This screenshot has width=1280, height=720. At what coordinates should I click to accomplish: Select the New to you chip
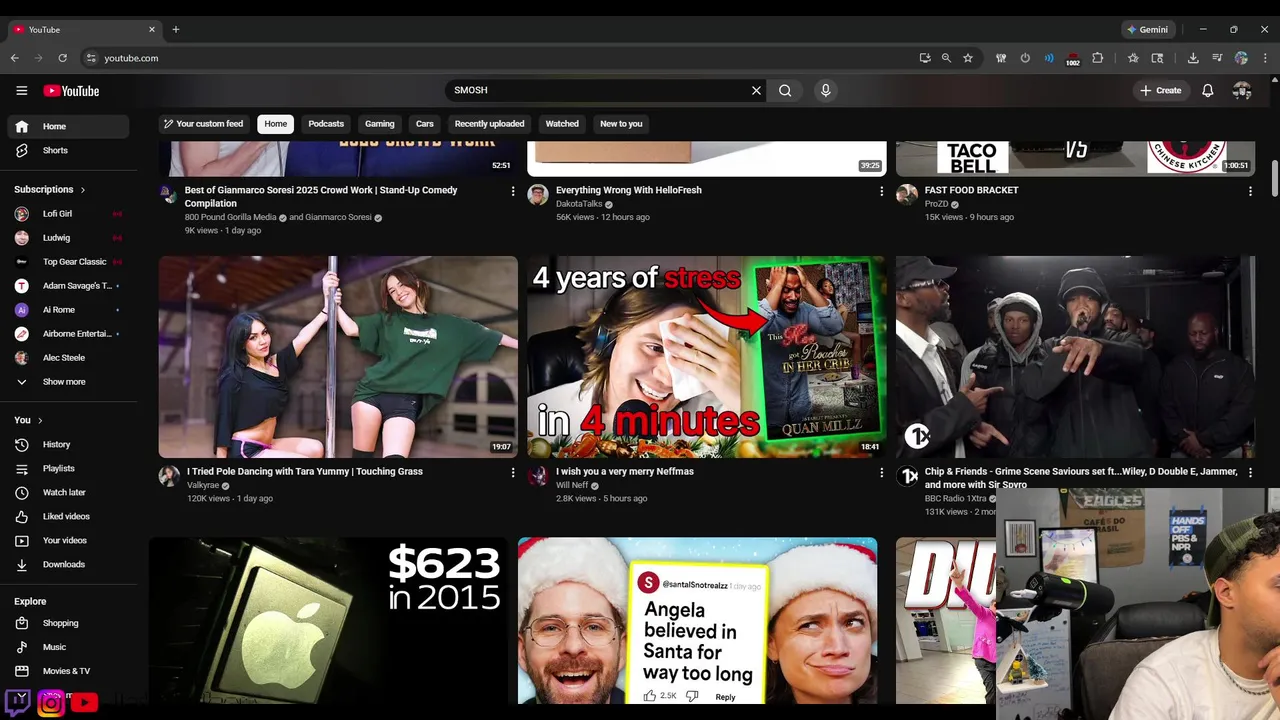click(x=621, y=124)
